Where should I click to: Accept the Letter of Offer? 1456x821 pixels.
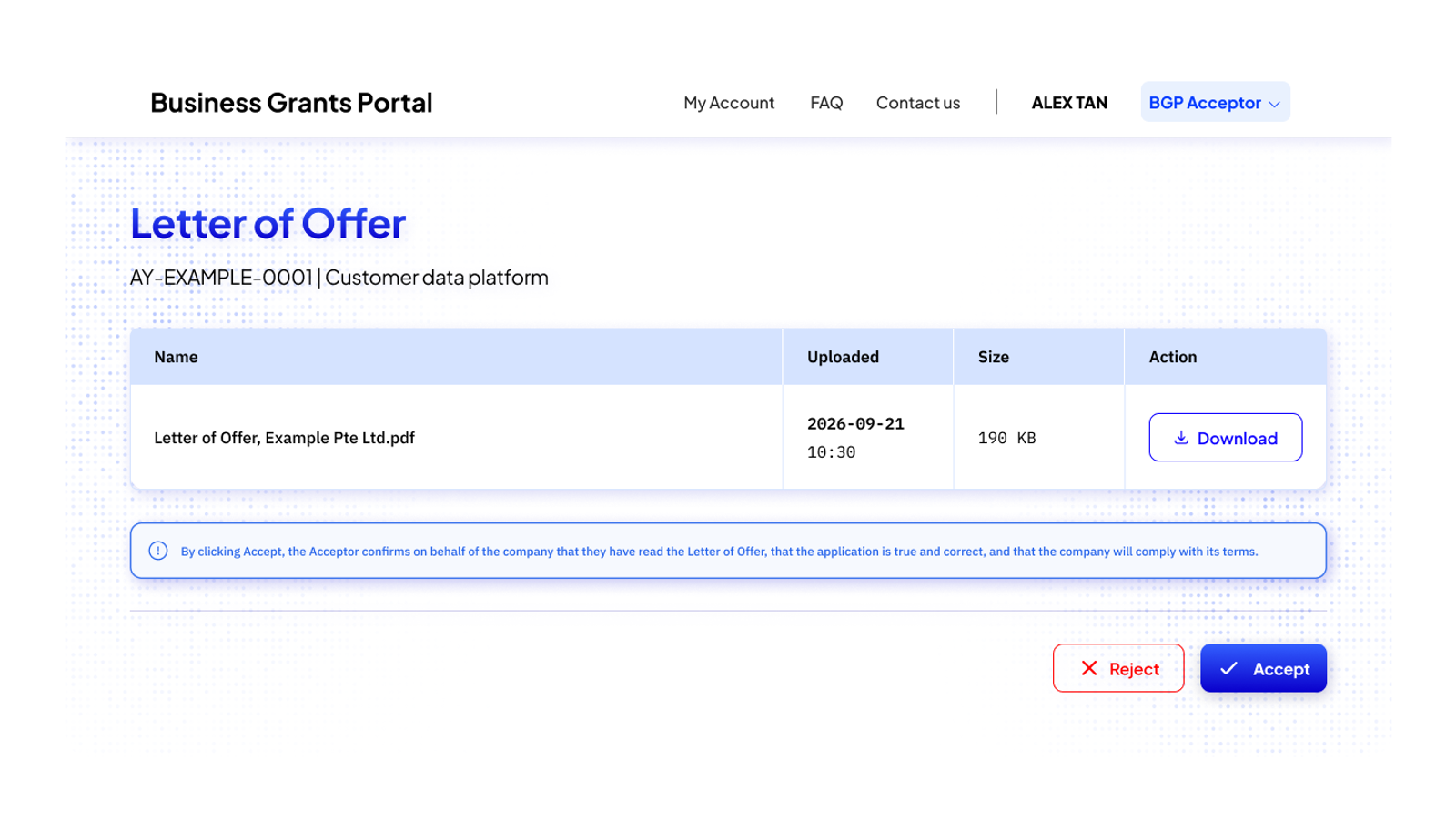pyautogui.click(x=1263, y=668)
